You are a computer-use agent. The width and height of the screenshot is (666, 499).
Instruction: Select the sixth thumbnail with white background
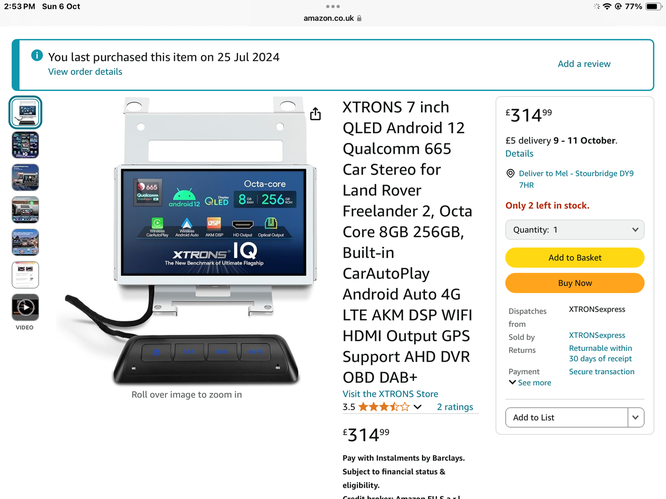(25, 275)
